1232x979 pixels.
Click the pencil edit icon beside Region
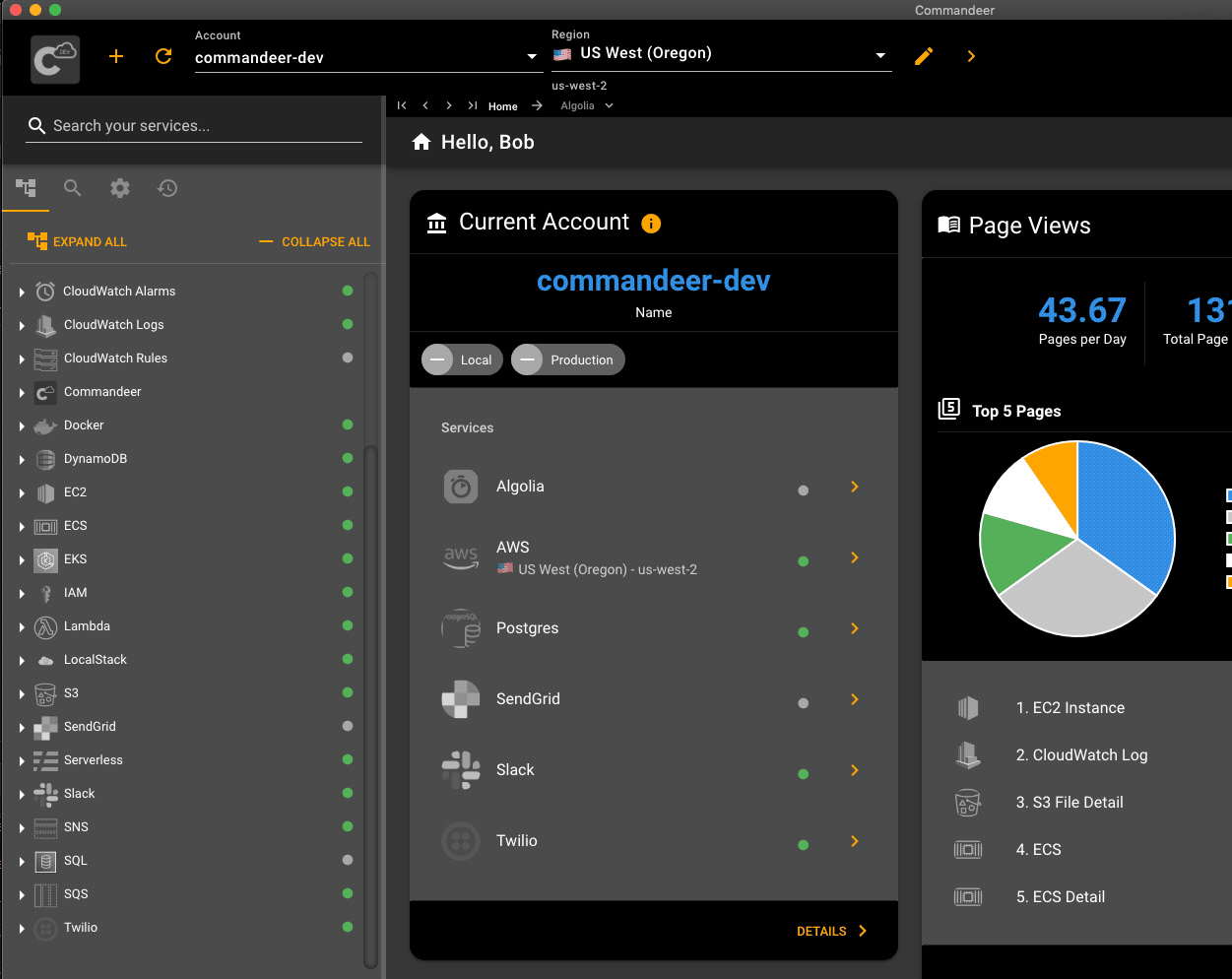(924, 56)
